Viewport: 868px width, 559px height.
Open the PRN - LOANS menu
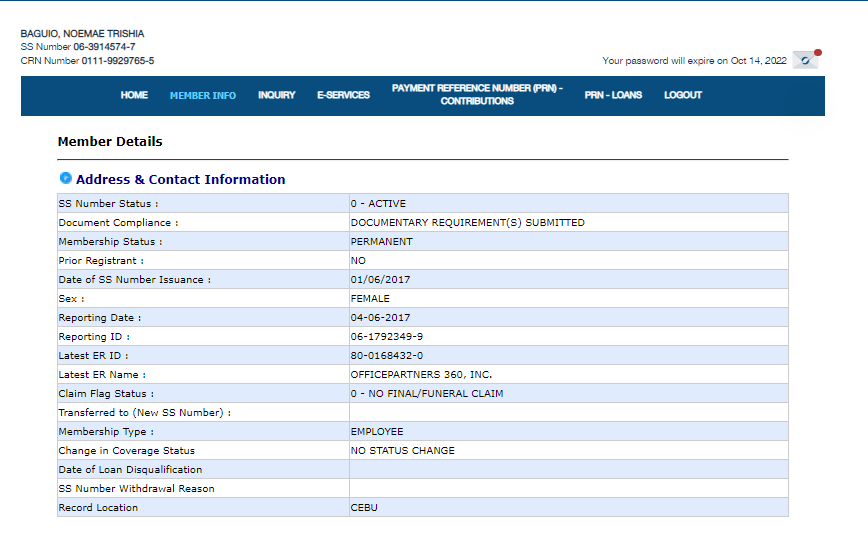tap(613, 95)
